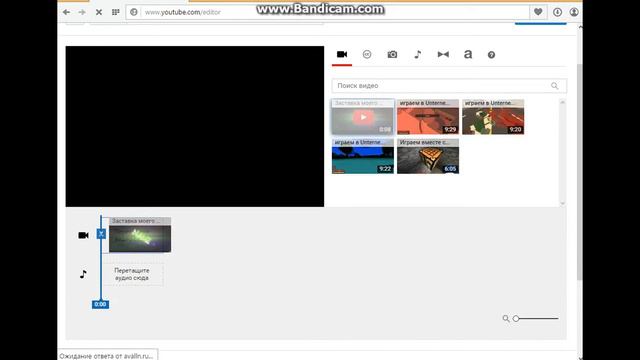The width and height of the screenshot is (640, 360).
Task: Click the 'Поиск видео' search field
Action: point(449,86)
